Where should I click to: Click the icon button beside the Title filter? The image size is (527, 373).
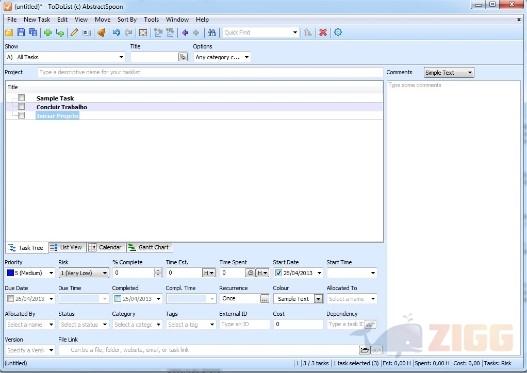click(183, 57)
